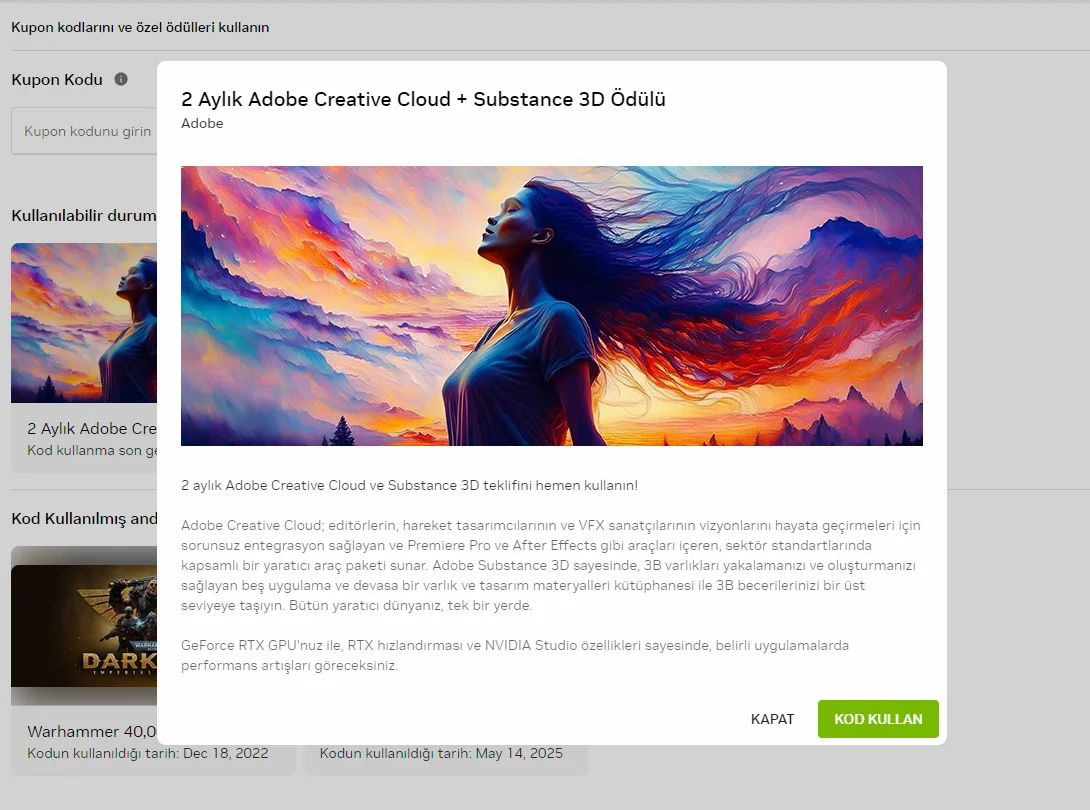Click 'Kodun kullanıldığı tarih: May 14, 2025'
The image size is (1090, 810).
[x=441, y=753]
